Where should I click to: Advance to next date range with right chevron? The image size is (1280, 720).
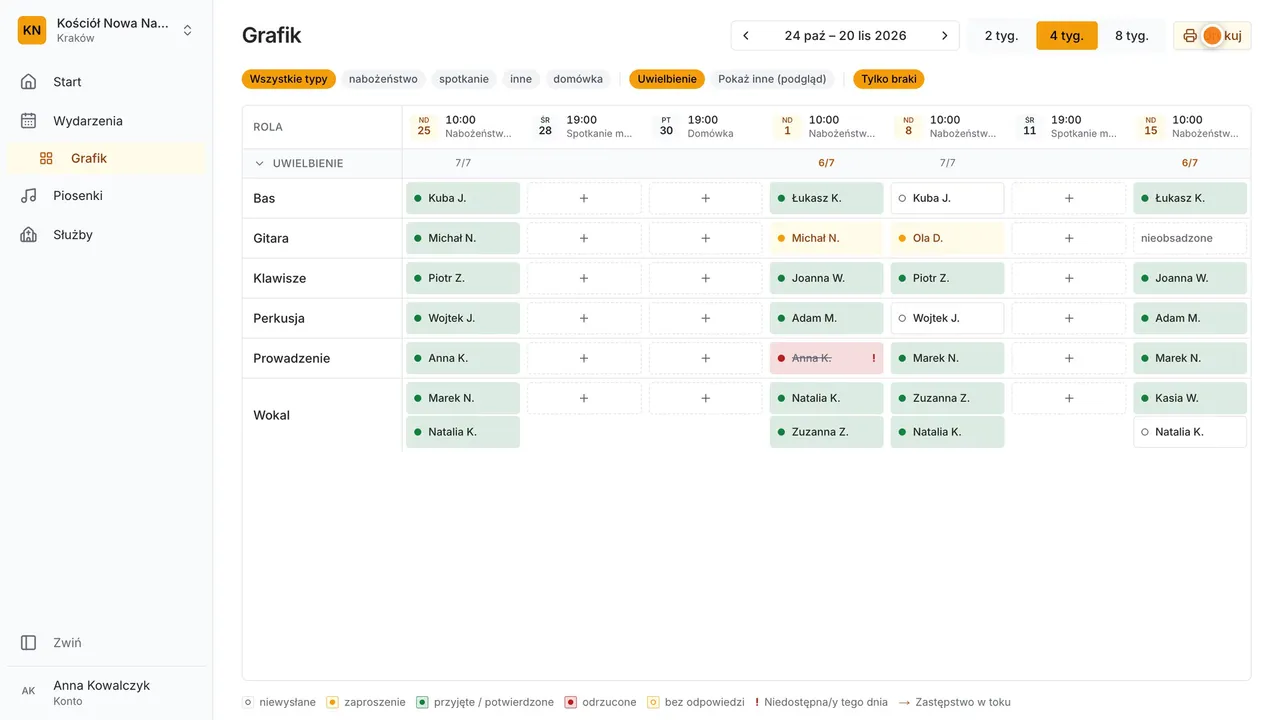(x=944, y=36)
